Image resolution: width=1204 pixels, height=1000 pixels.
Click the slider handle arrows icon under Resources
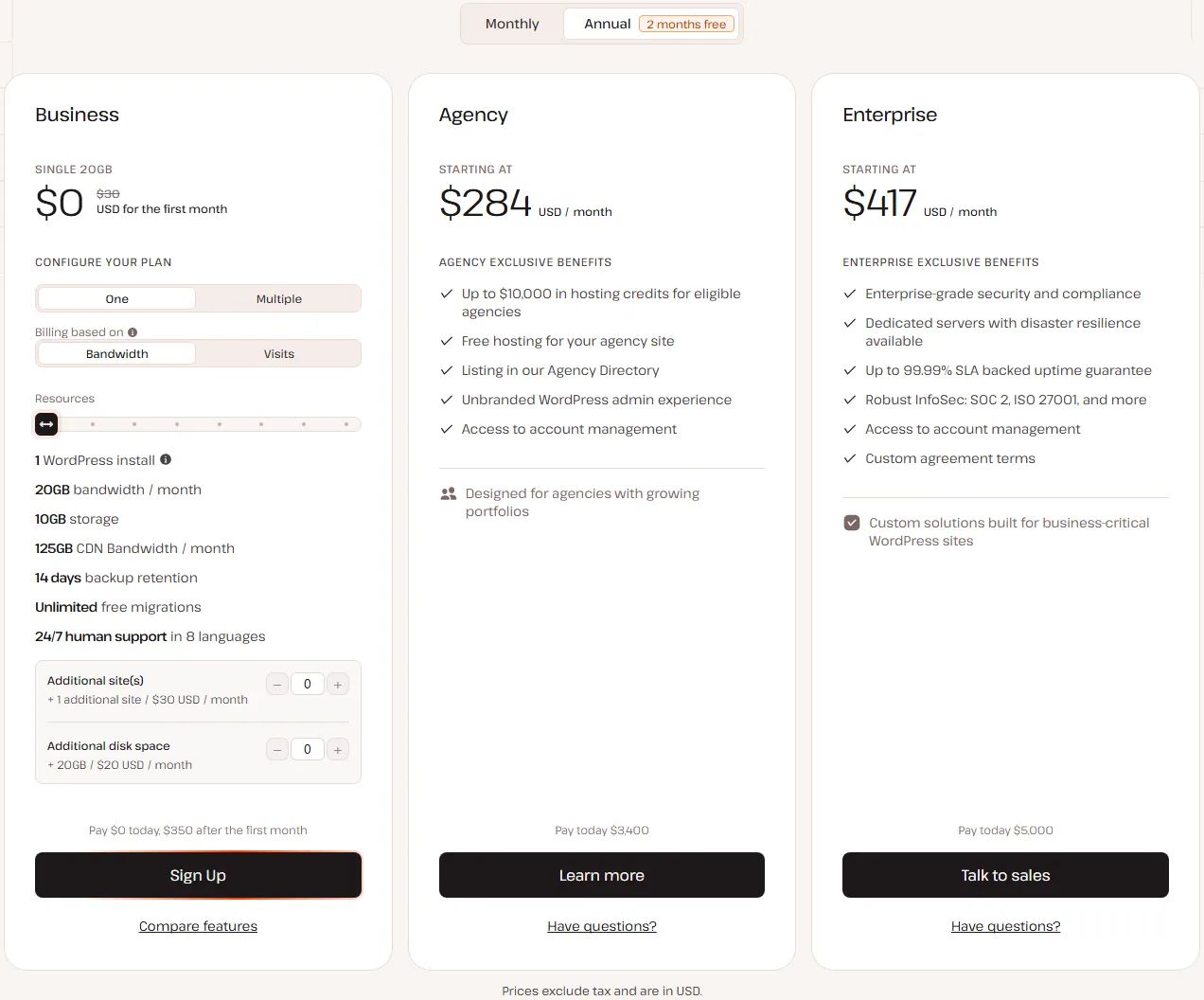point(46,424)
